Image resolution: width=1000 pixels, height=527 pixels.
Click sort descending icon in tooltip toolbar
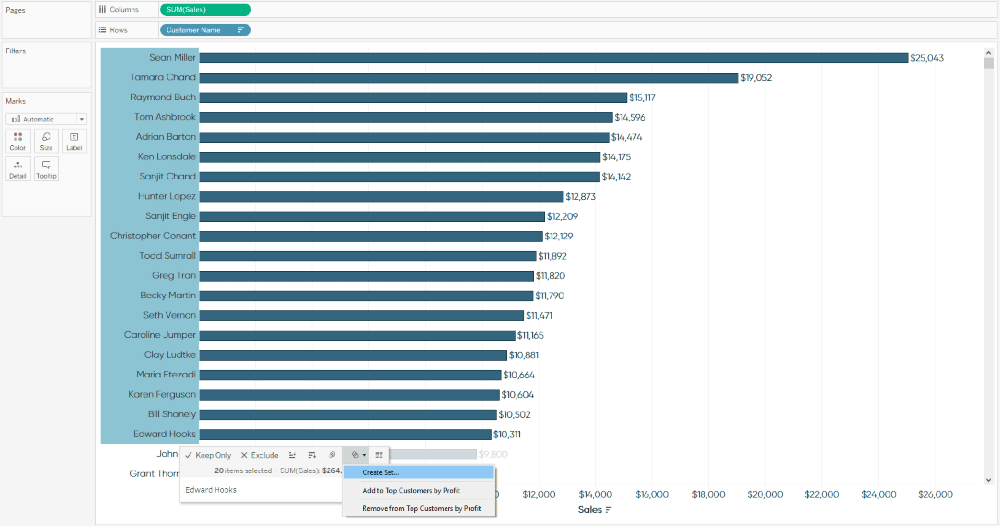coord(312,455)
